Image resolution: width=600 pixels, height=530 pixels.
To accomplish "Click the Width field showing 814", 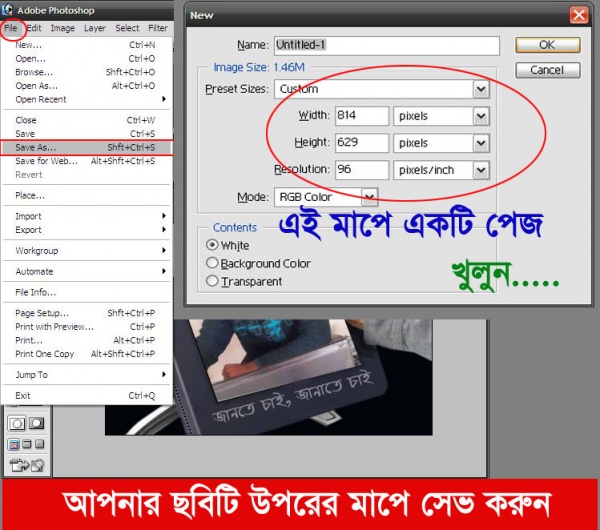I will click(362, 116).
